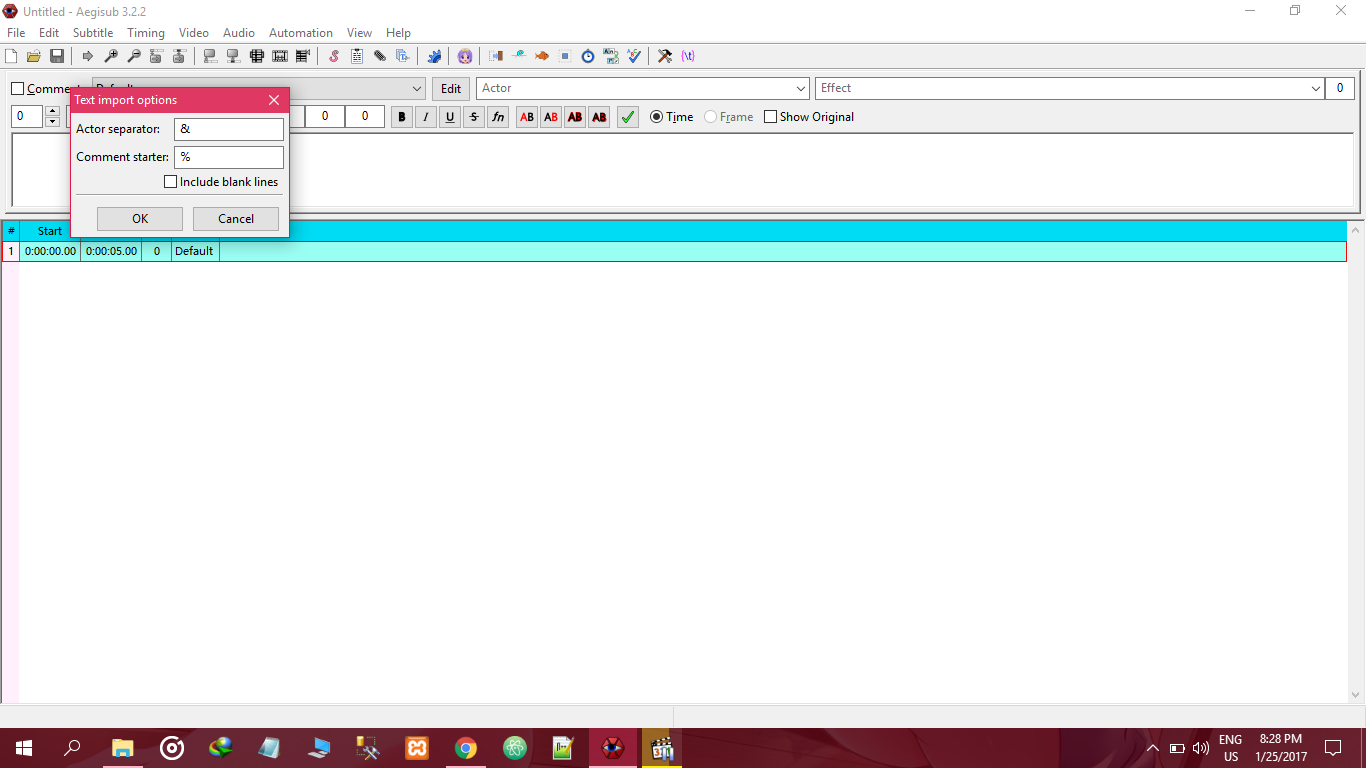
Task: Click the layer number spinner arrows
Action: coord(52,117)
